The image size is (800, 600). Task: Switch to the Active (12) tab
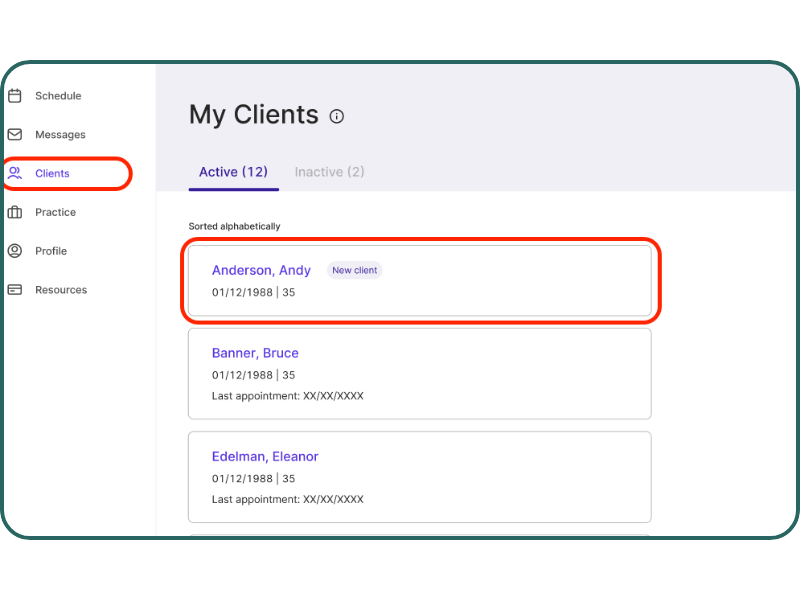234,172
